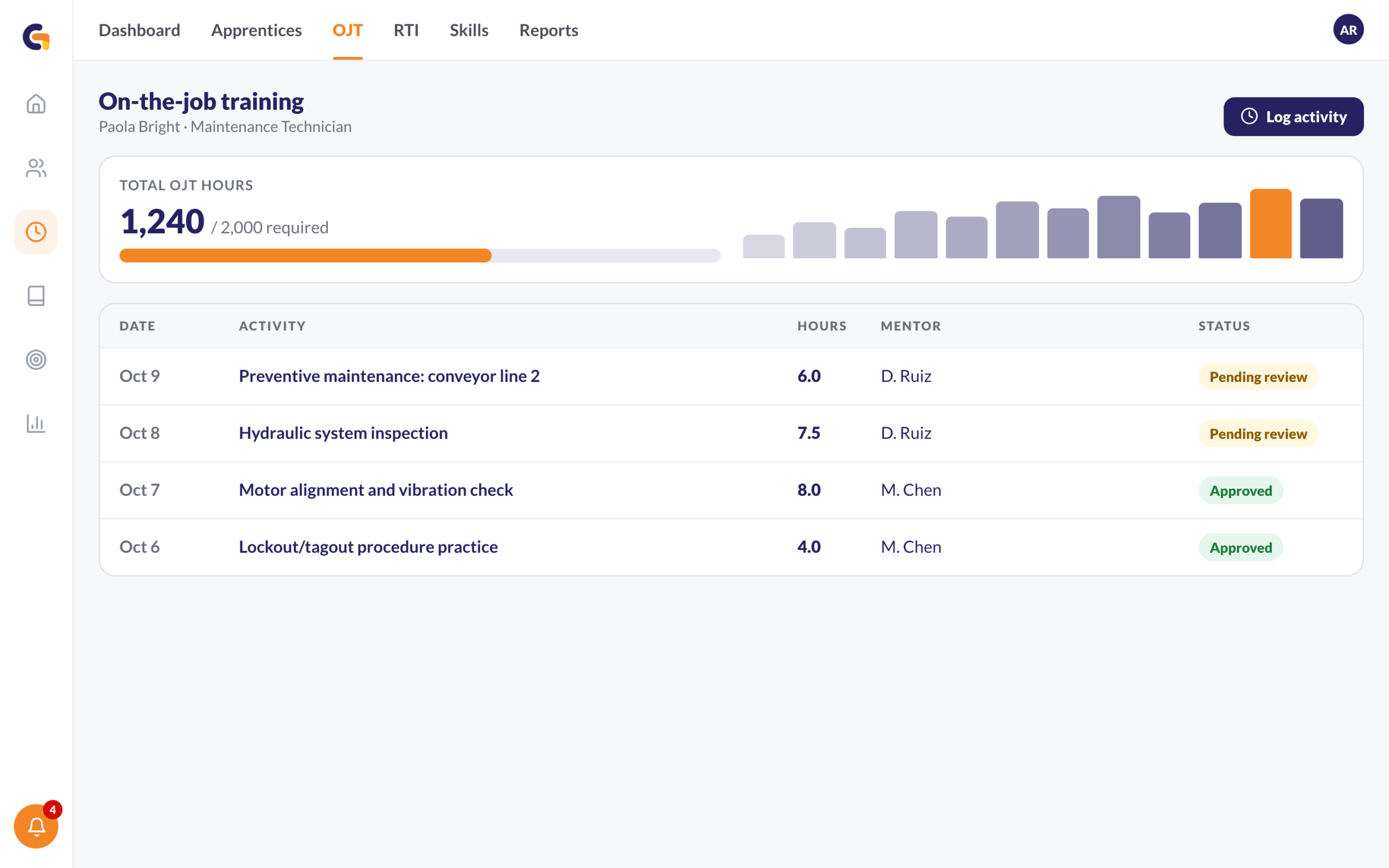The width and height of the screenshot is (1389, 868).
Task: Click the Log activity button
Action: pyautogui.click(x=1293, y=117)
